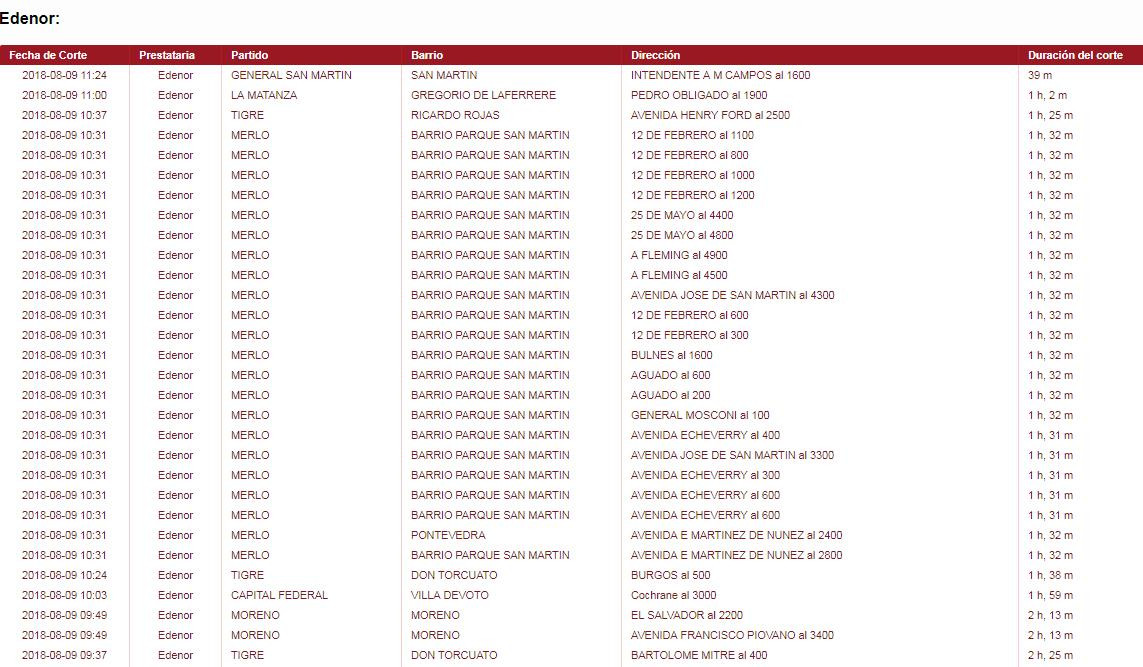Click the '39 m' duration cell

coord(1039,75)
